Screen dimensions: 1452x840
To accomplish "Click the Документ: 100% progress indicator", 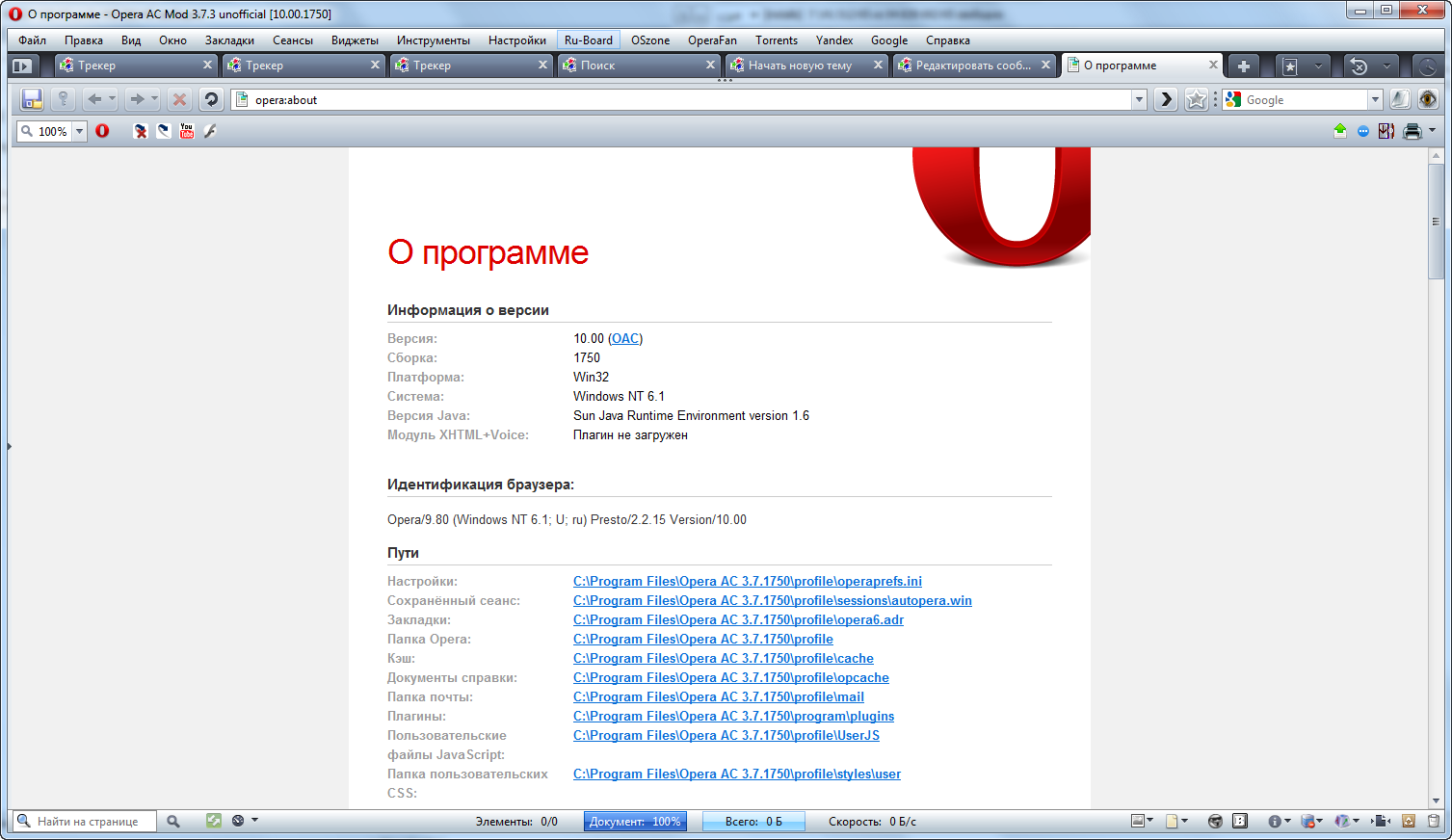I will coord(635,821).
